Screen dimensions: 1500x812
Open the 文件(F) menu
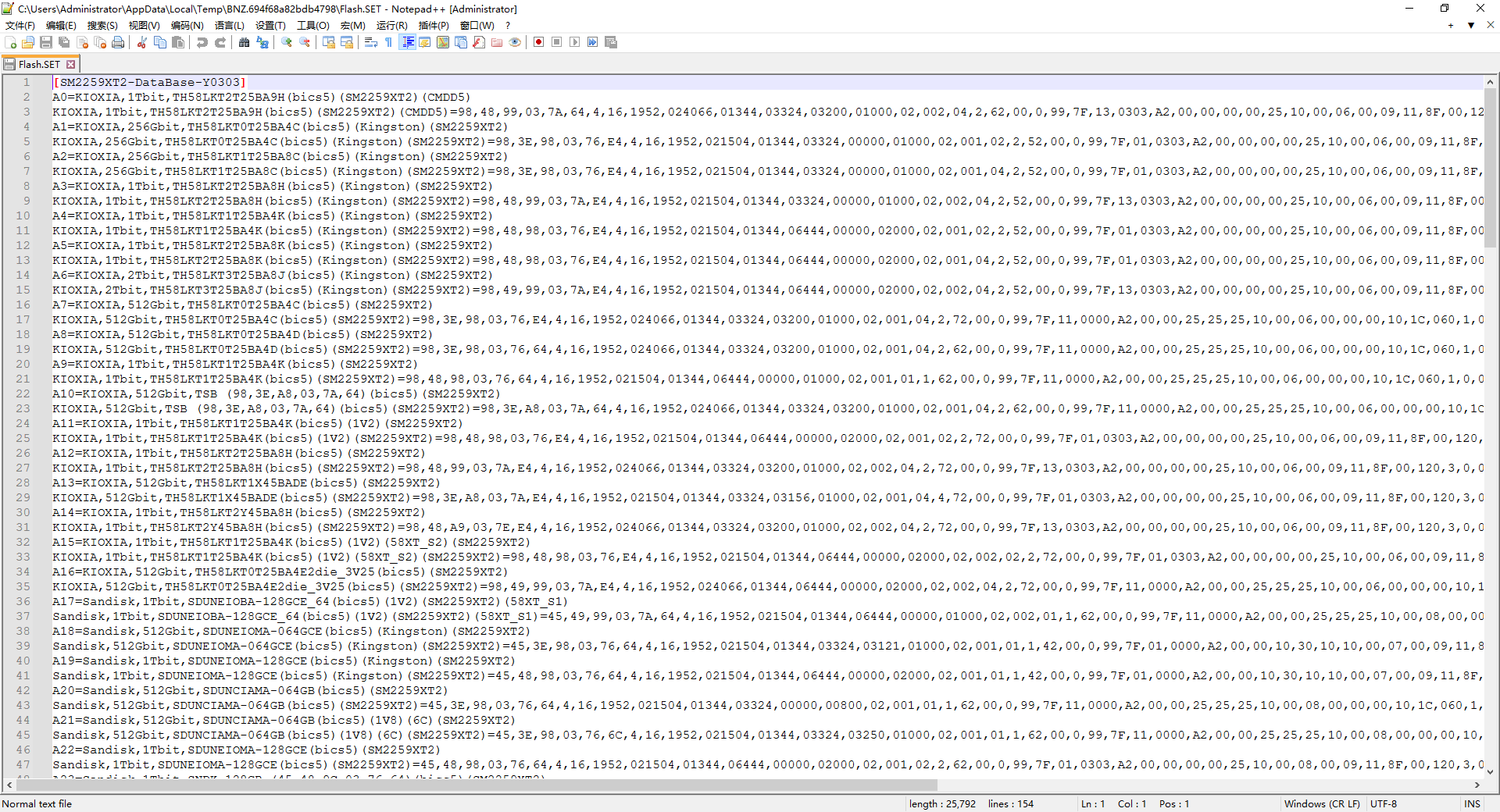(20, 25)
